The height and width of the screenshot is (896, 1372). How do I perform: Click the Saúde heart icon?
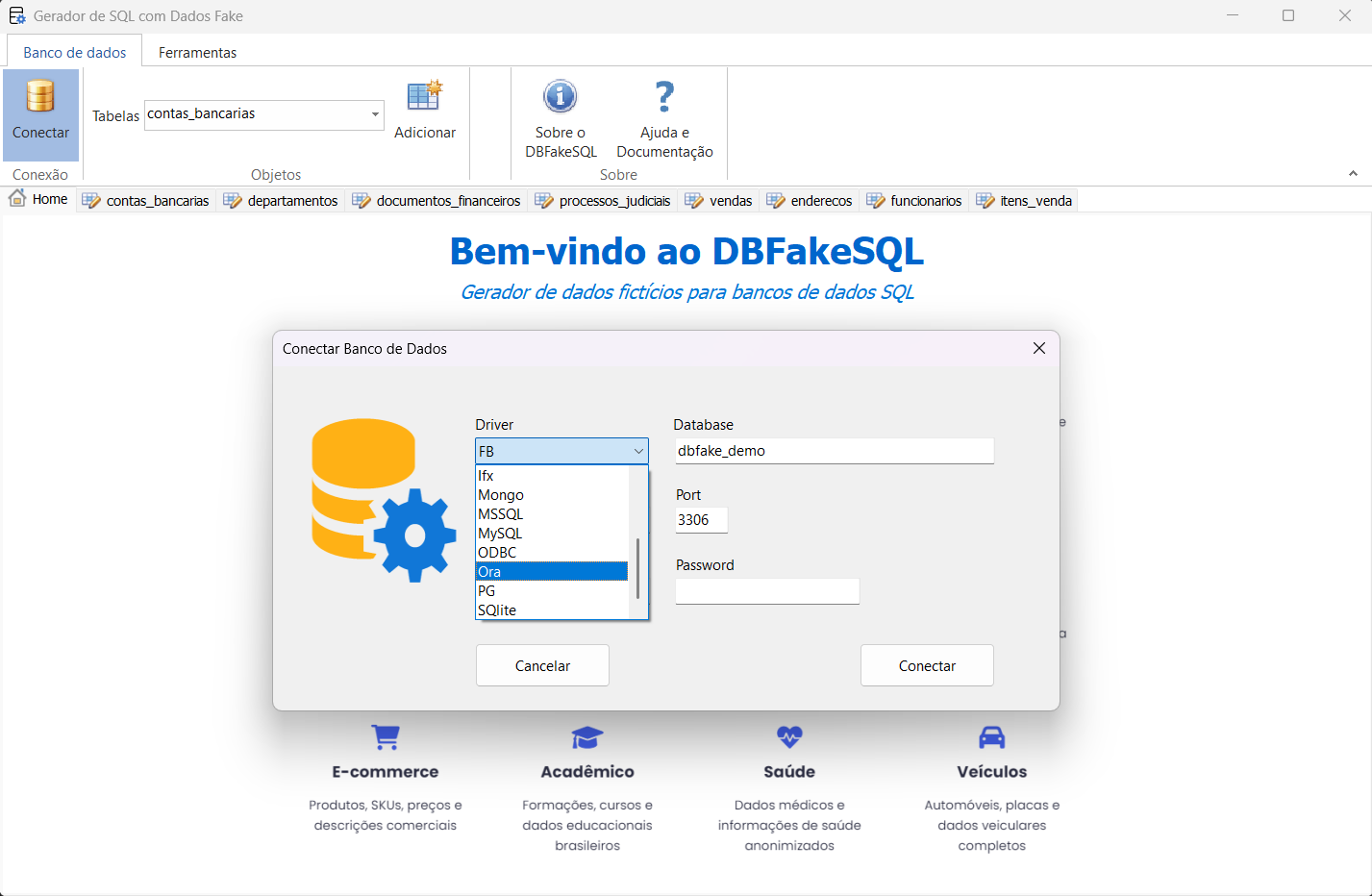[x=789, y=736]
